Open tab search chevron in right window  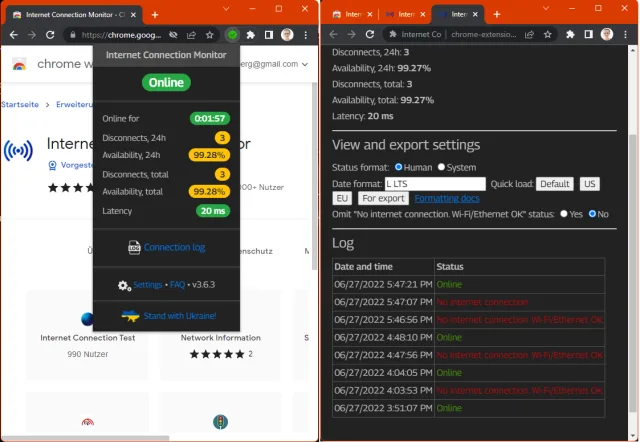pos(546,8)
